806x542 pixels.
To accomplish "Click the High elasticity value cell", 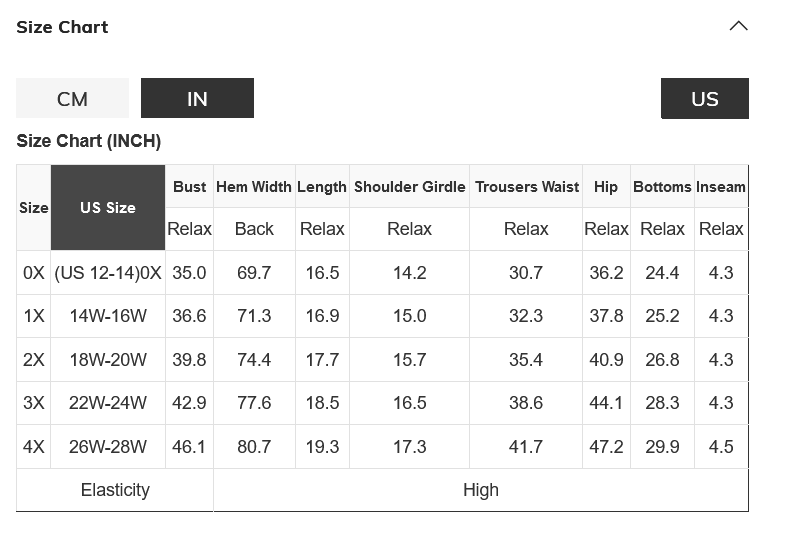I will (x=481, y=490).
